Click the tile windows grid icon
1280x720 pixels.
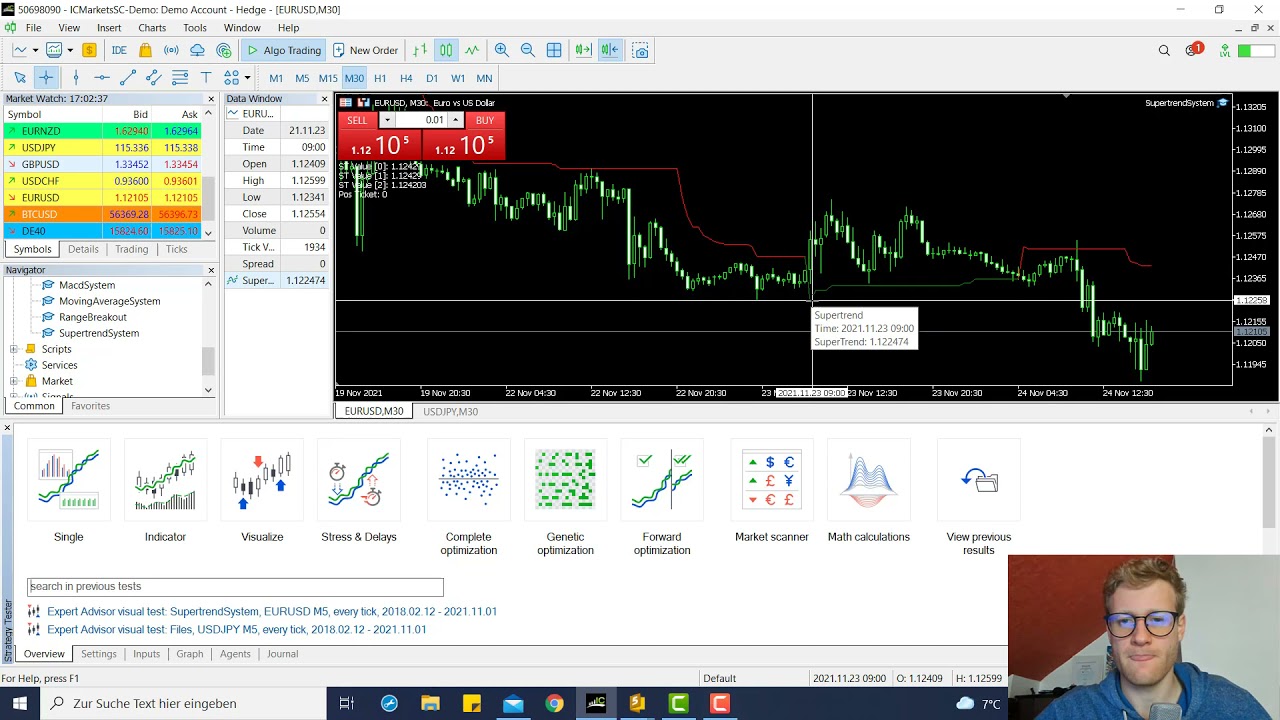tap(554, 50)
